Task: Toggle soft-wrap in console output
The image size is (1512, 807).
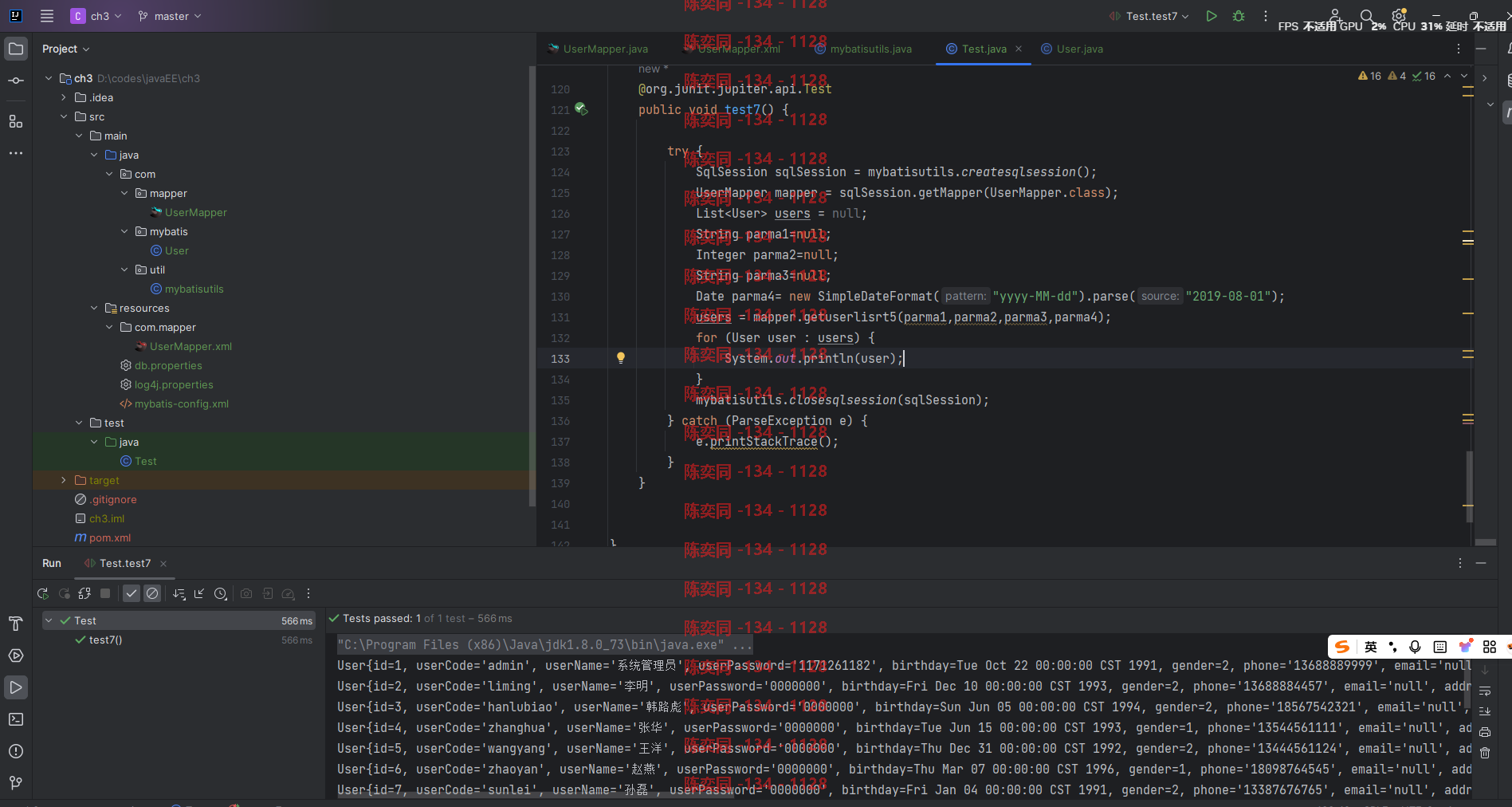Action: coord(1485,691)
